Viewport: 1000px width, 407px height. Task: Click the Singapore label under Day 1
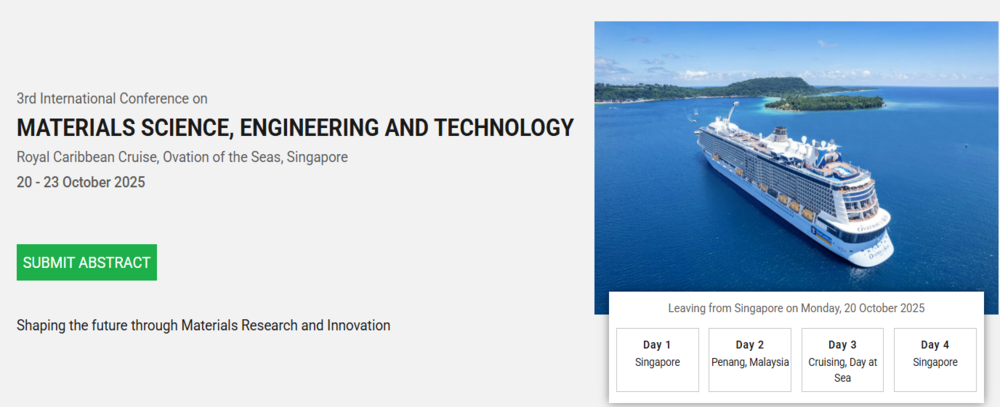657,362
